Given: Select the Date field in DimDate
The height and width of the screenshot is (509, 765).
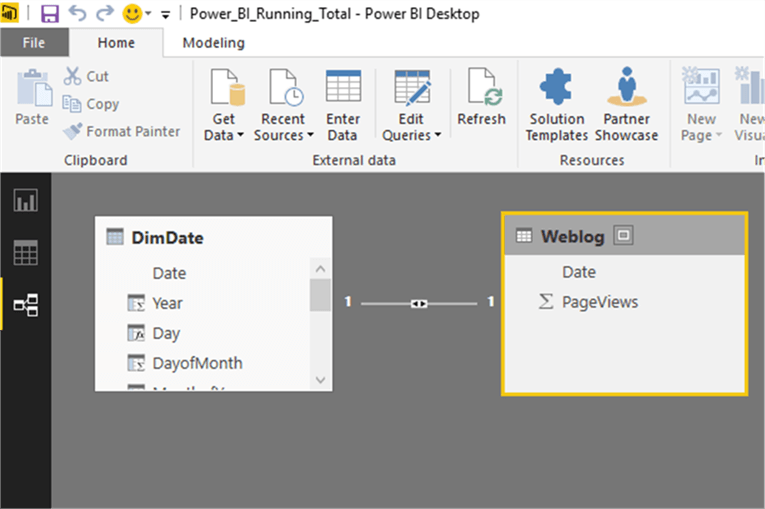Looking at the screenshot, I should pos(169,273).
